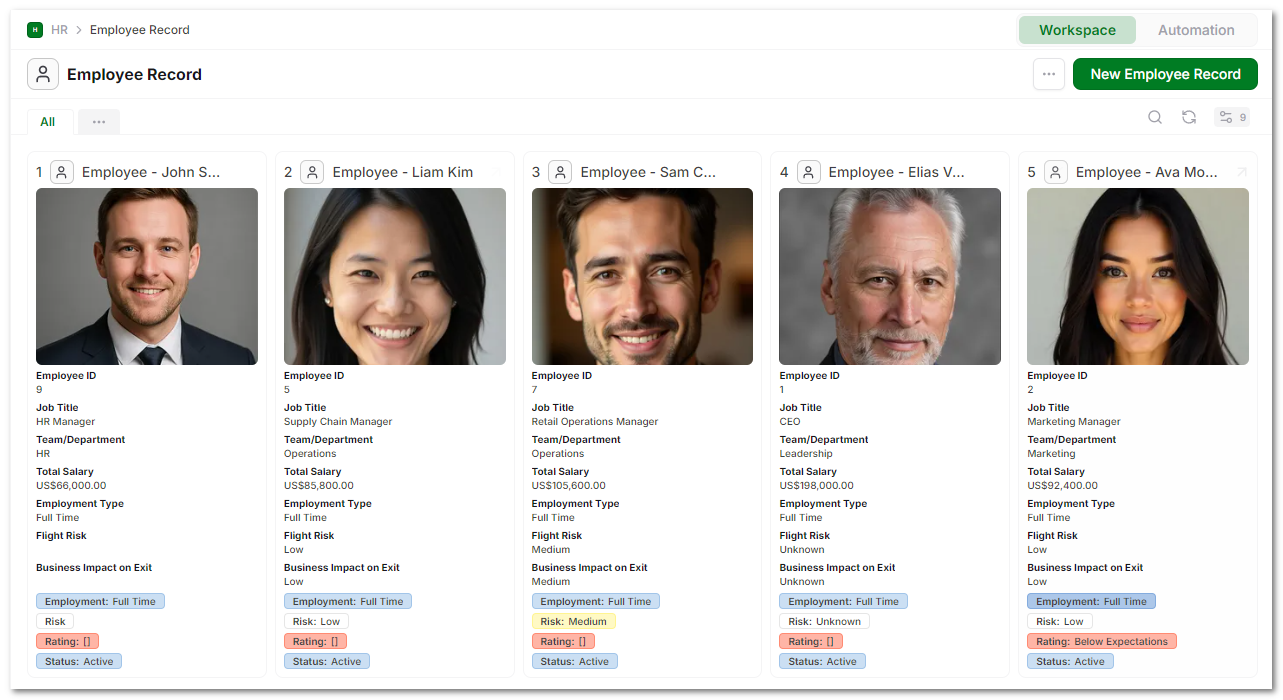Click the person icon on Liam Kim card
The image size is (1283, 700).
pyautogui.click(x=312, y=172)
